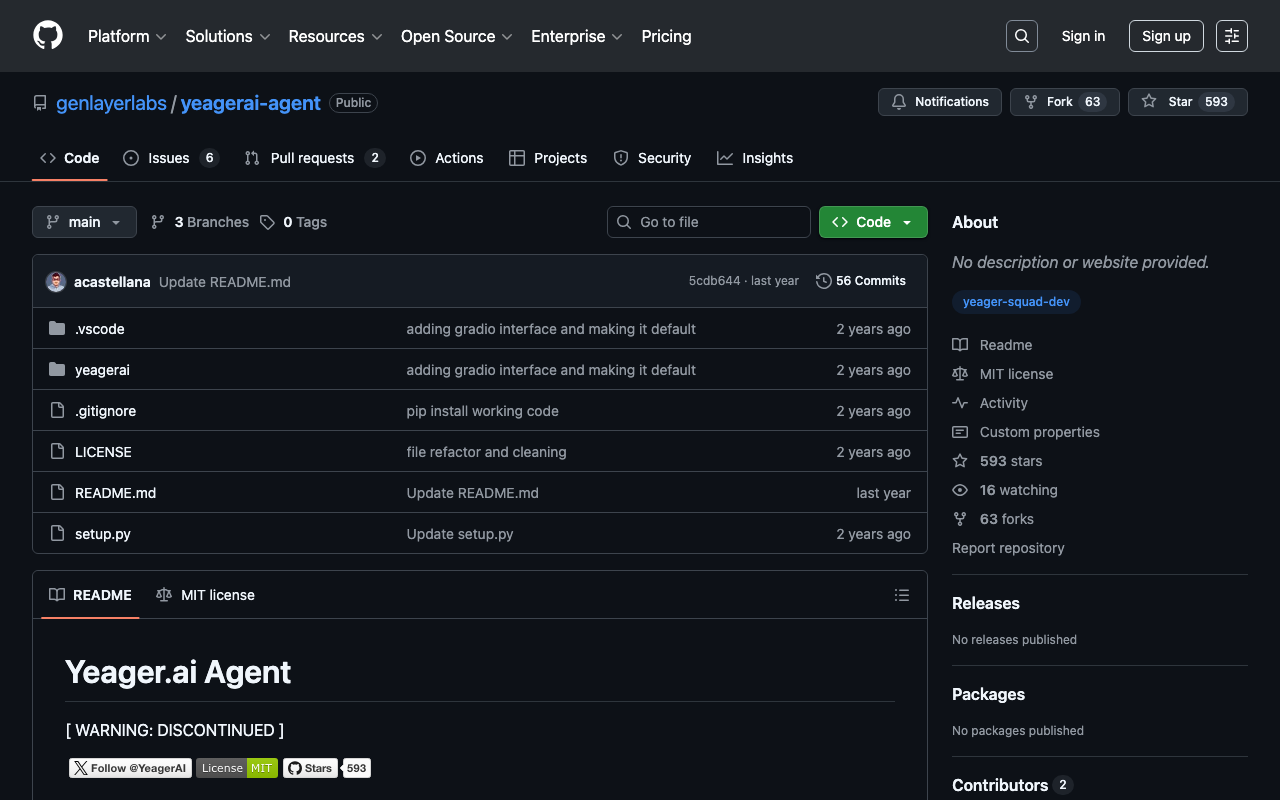1280x800 pixels.
Task: Click the Go to file field
Action: [x=708, y=222]
